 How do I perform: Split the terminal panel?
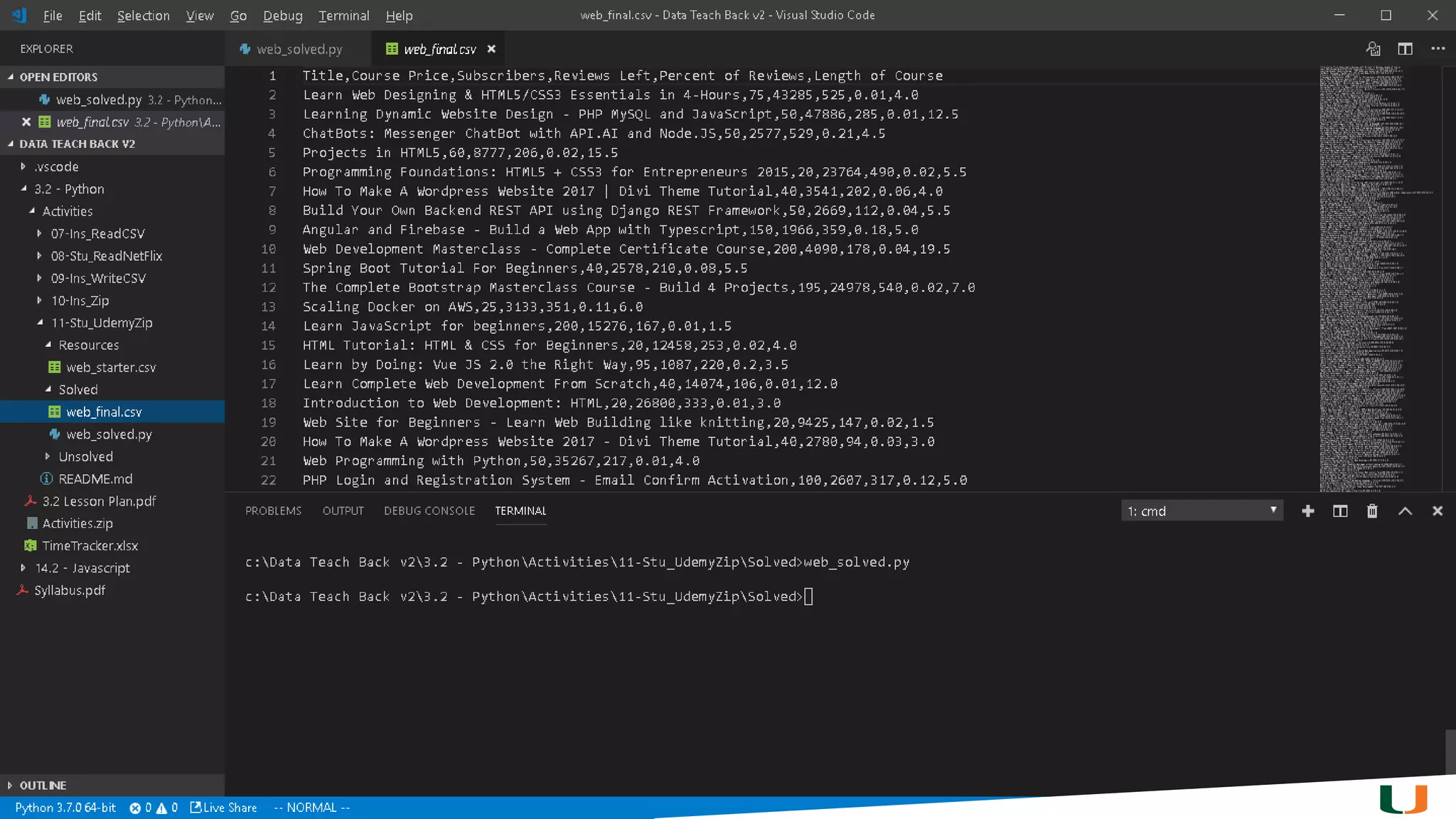(1339, 511)
